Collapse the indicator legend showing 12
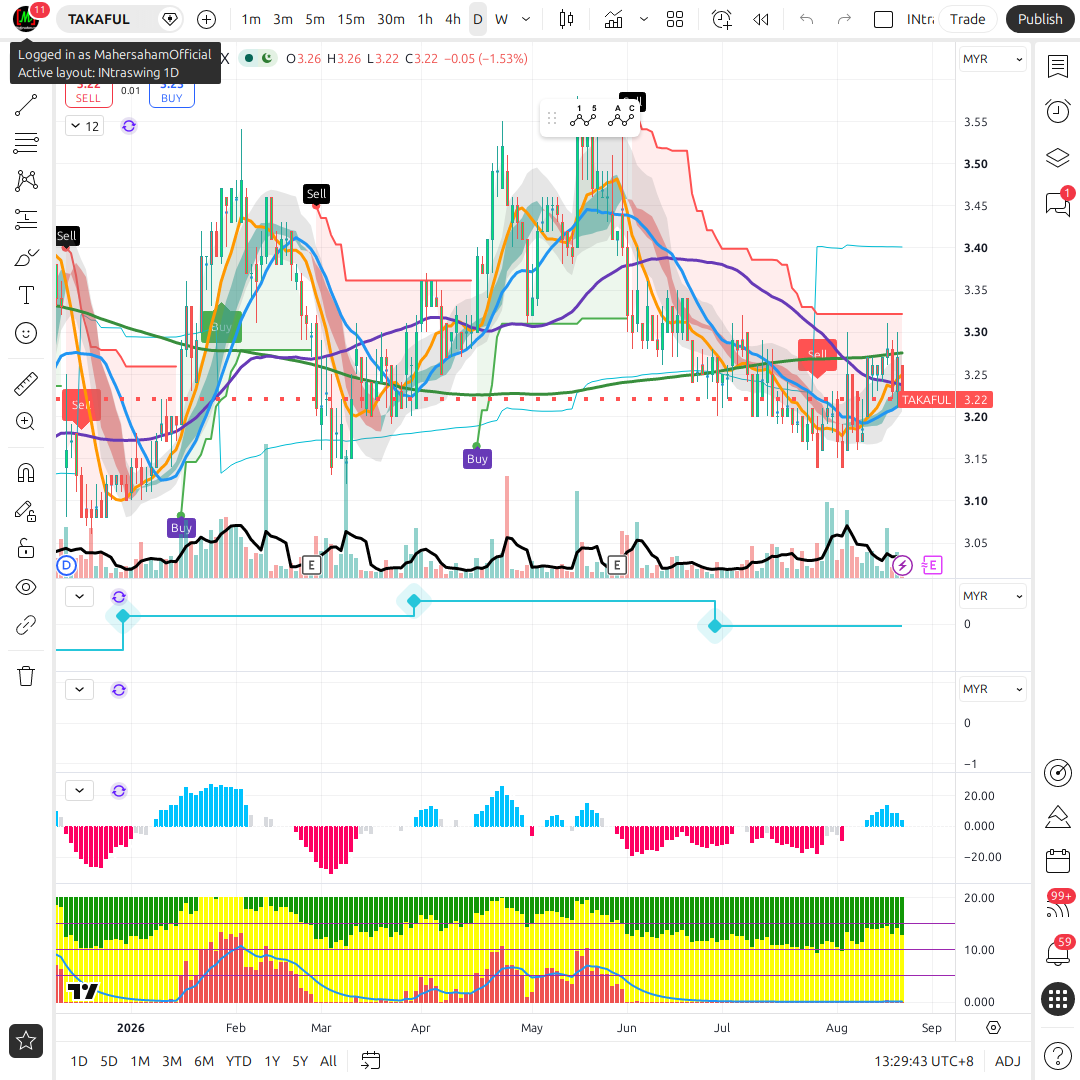1080x1080 pixels. point(85,126)
